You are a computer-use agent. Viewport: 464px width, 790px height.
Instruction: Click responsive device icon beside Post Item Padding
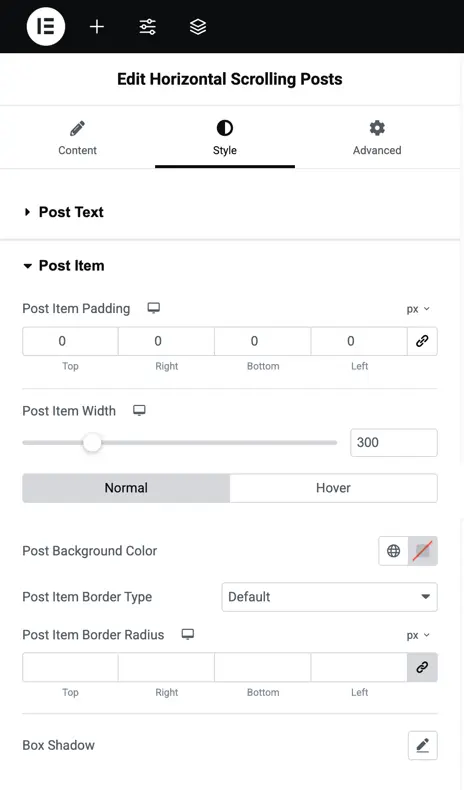[154, 308]
